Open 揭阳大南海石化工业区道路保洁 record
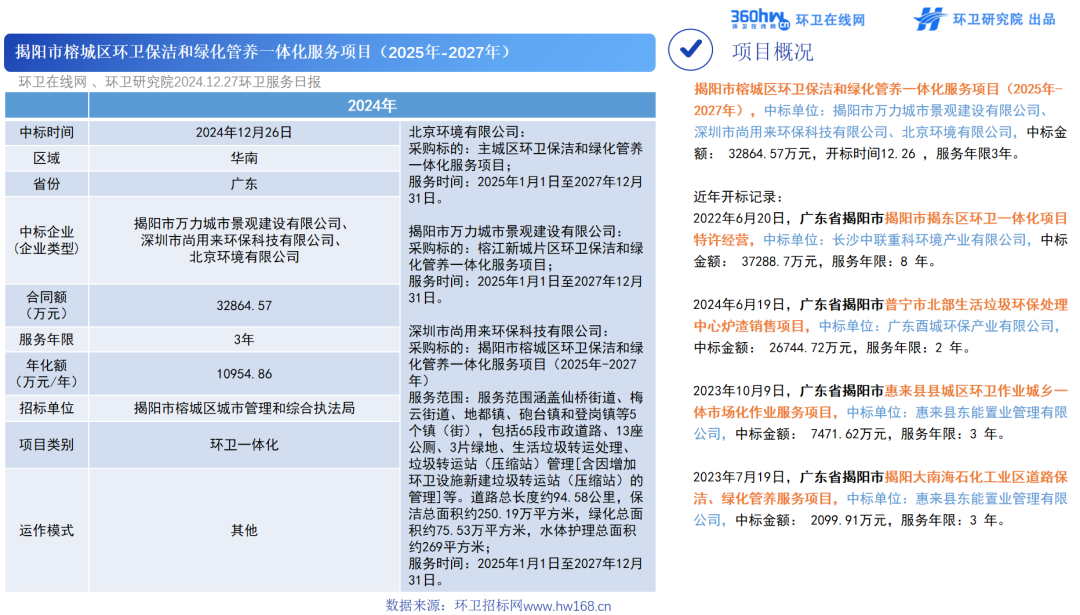The image size is (1080, 615). (x=880, y=488)
